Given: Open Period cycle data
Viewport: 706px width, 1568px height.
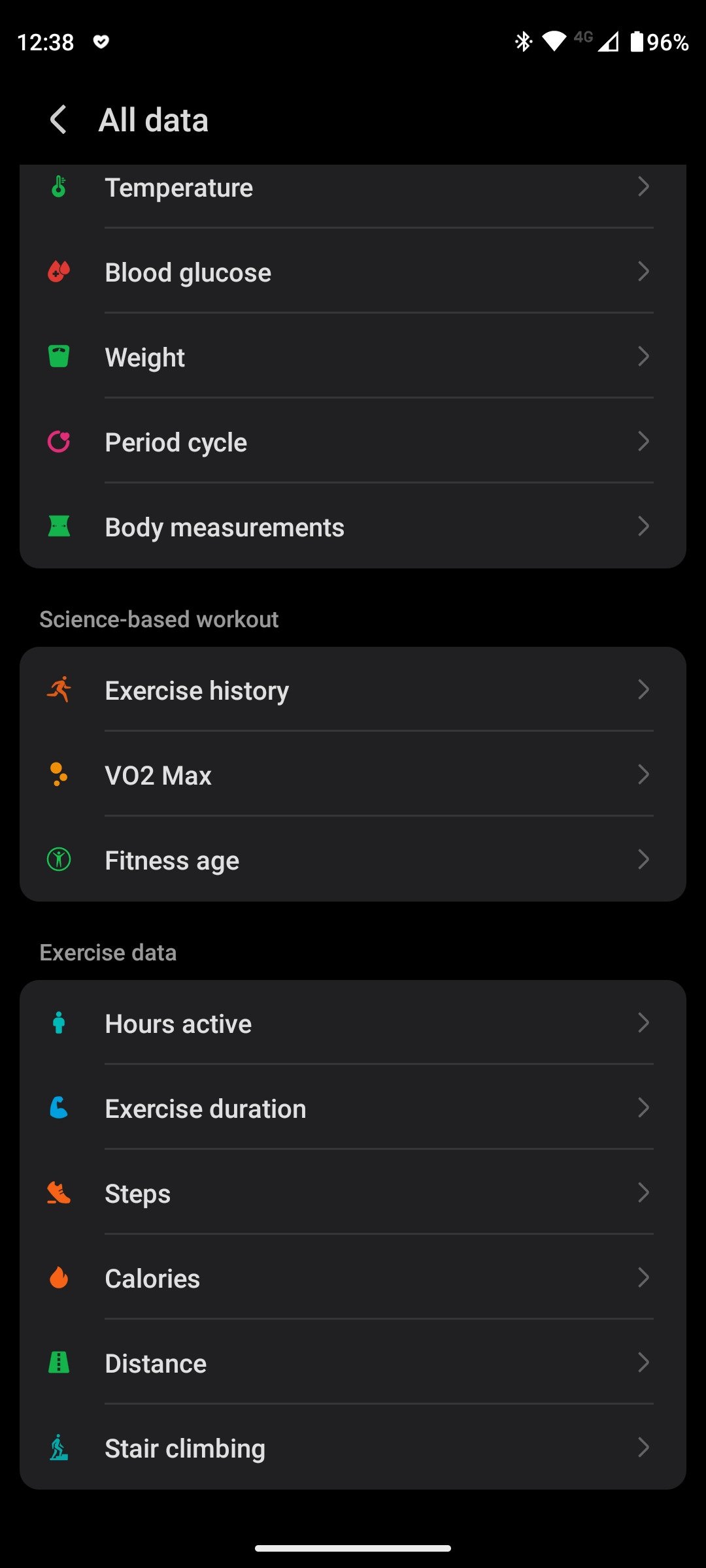Looking at the screenshot, I should [353, 442].
